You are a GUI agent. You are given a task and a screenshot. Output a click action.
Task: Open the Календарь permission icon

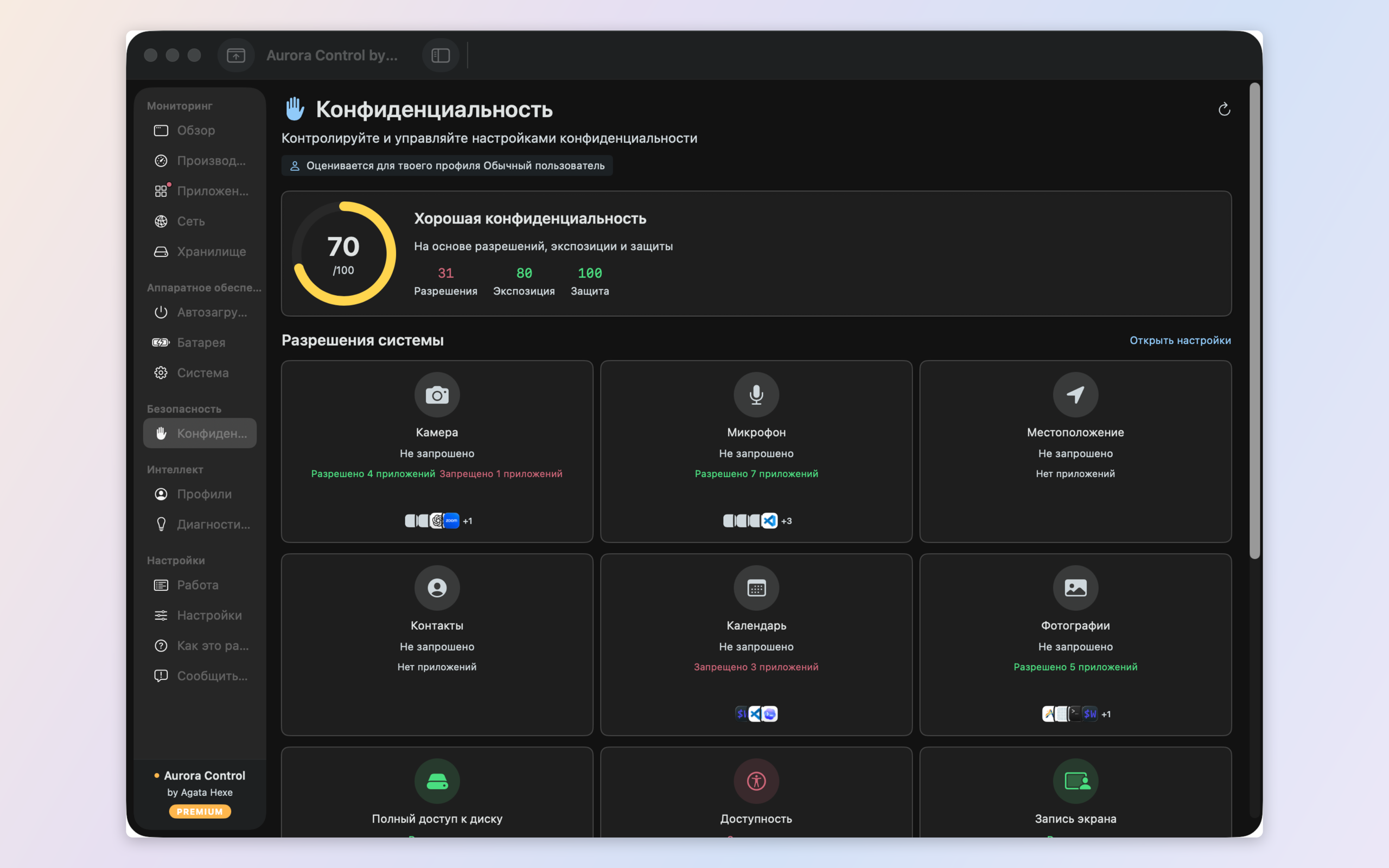click(756, 588)
